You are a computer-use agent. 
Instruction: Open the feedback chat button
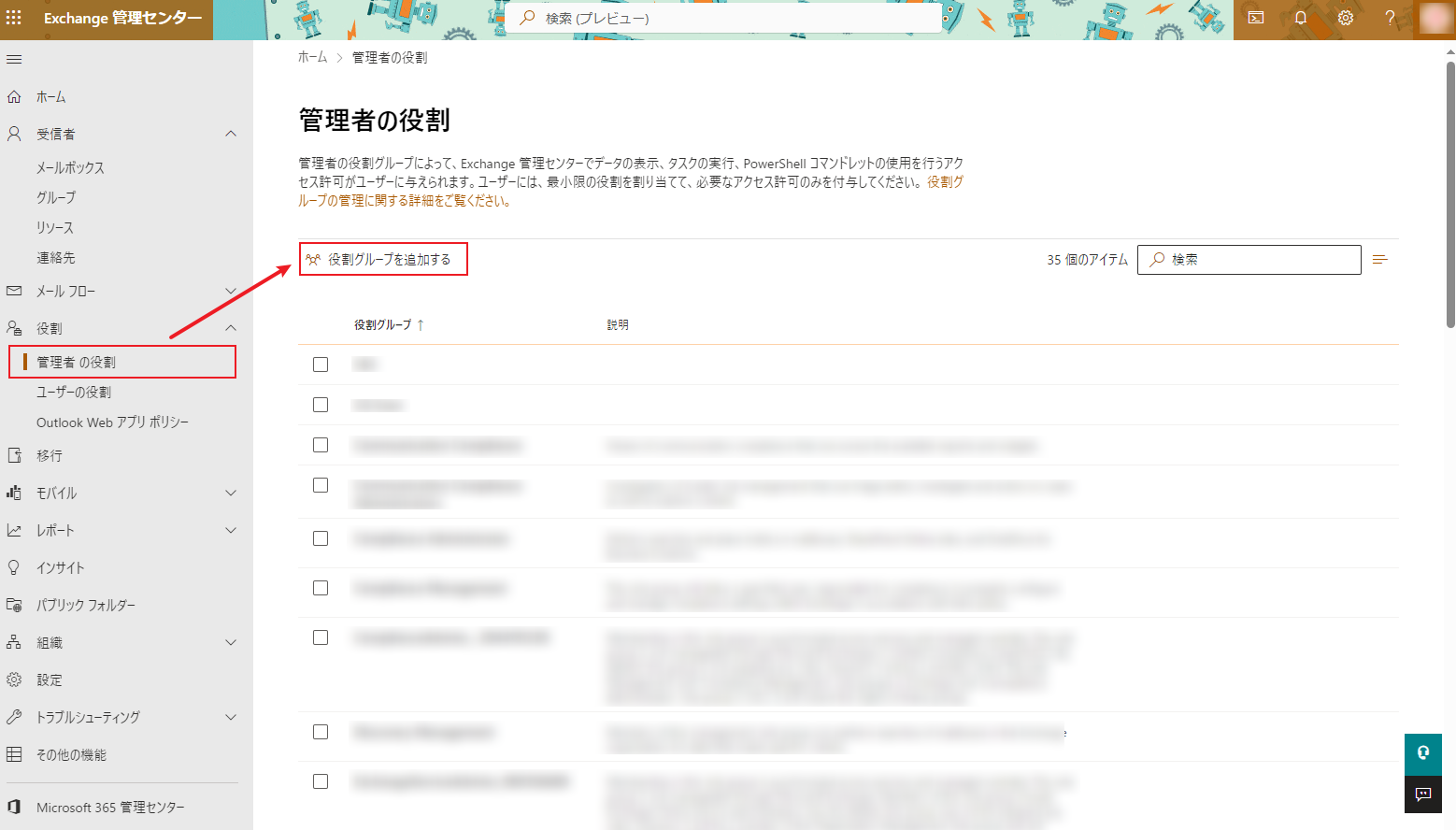(1423, 794)
